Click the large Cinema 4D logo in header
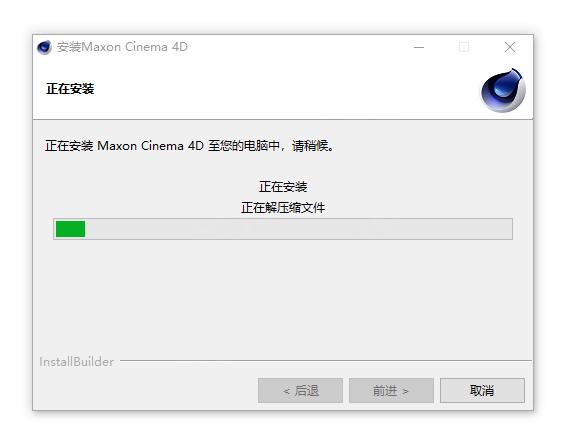Viewport: 571px width, 447px height. [503, 90]
